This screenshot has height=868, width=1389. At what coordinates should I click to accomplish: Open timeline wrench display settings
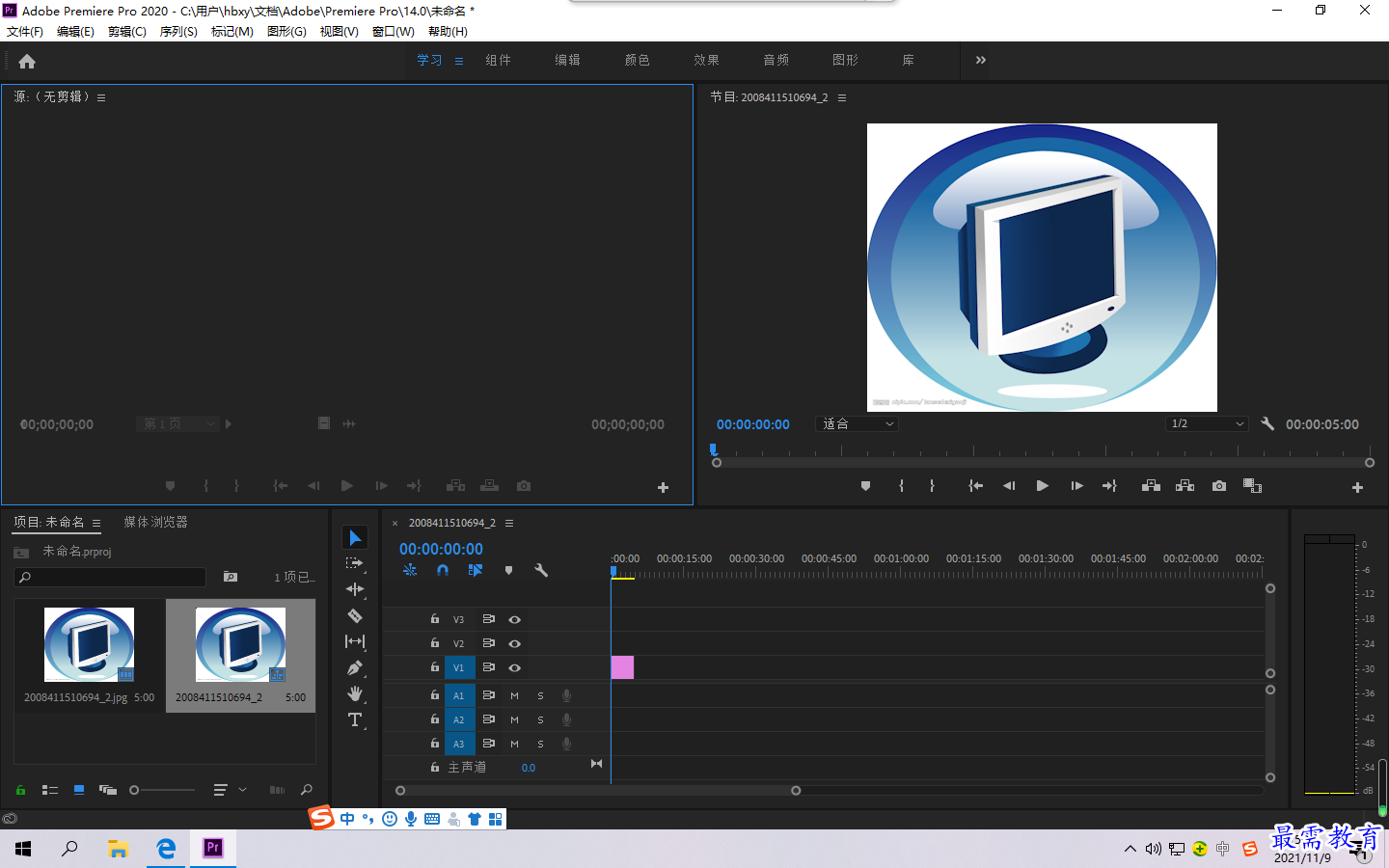coord(541,570)
